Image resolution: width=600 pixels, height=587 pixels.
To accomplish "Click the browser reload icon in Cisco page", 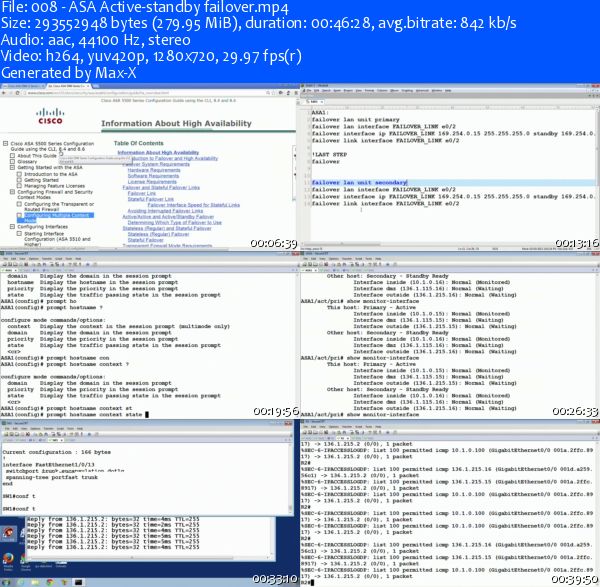I will tap(18, 93).
